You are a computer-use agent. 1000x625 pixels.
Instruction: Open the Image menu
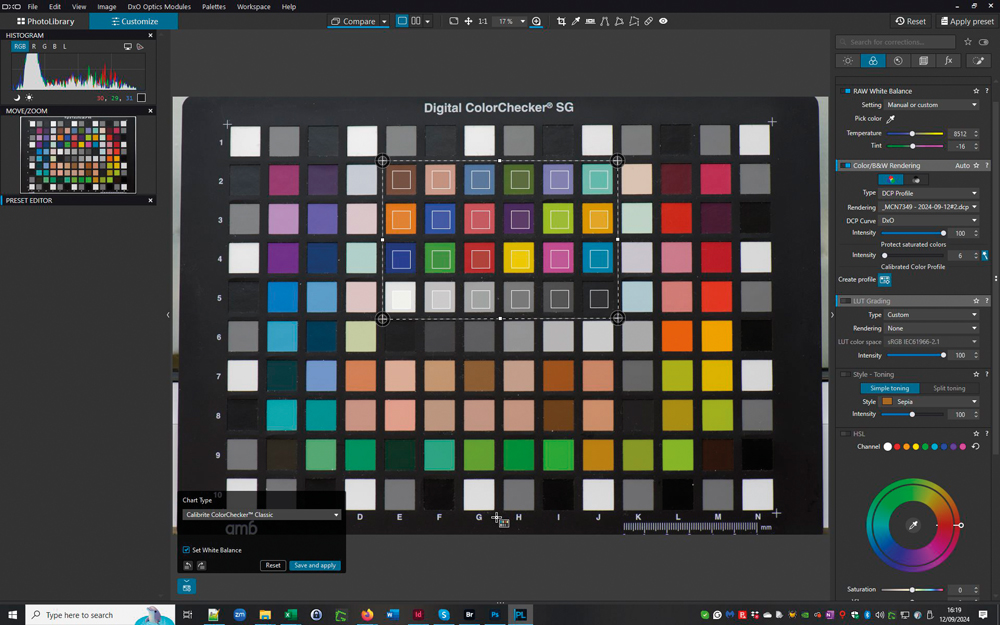pos(107,6)
